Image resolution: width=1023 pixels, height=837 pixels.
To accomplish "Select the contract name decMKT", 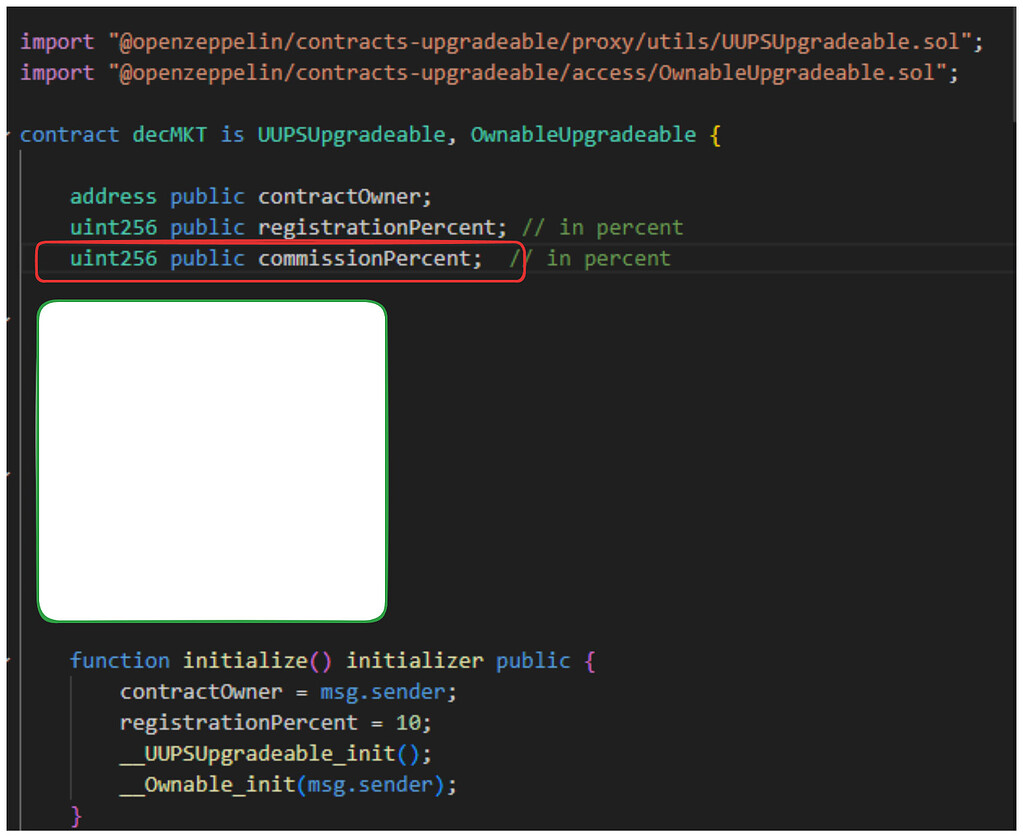I will click(x=165, y=134).
